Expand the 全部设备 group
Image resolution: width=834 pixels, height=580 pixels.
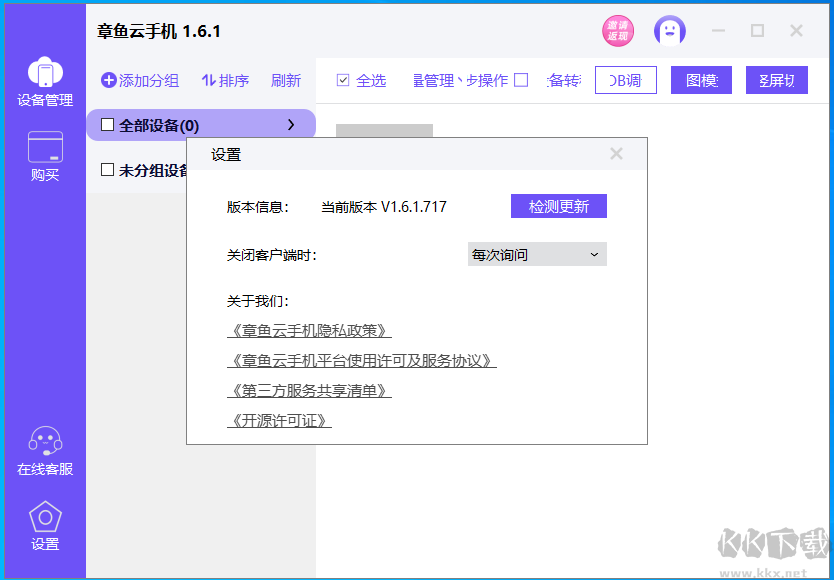(x=291, y=125)
